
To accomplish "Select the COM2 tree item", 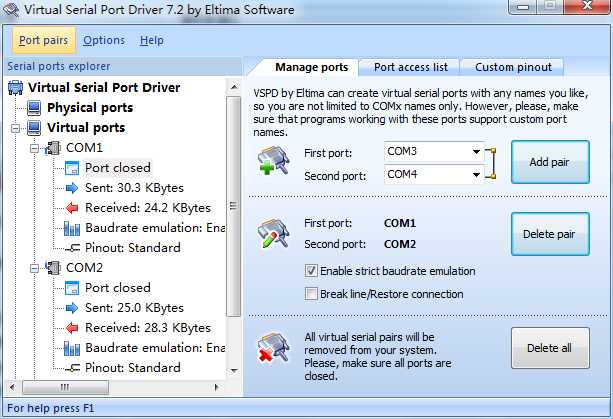I will point(84,268).
